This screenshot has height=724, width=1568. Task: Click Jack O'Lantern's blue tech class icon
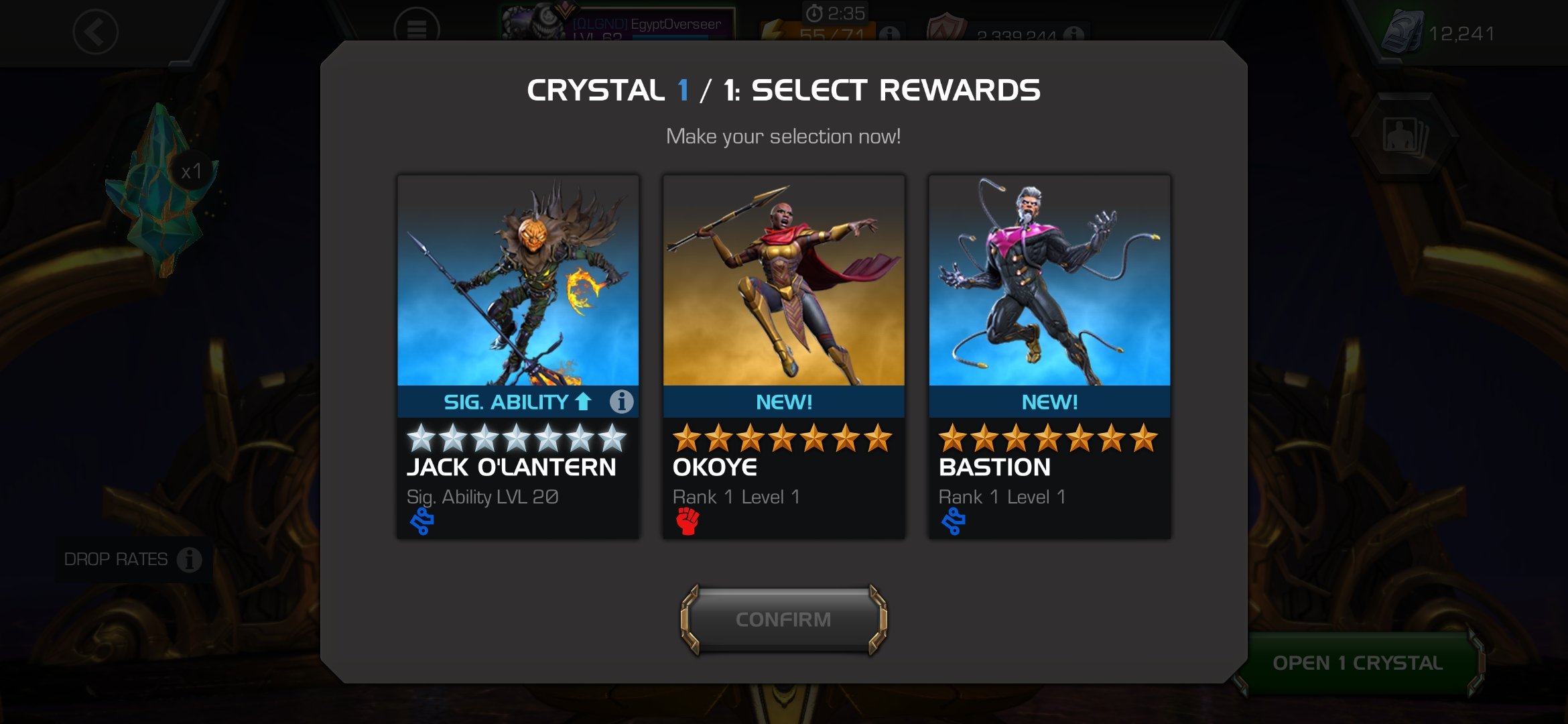pyautogui.click(x=421, y=522)
